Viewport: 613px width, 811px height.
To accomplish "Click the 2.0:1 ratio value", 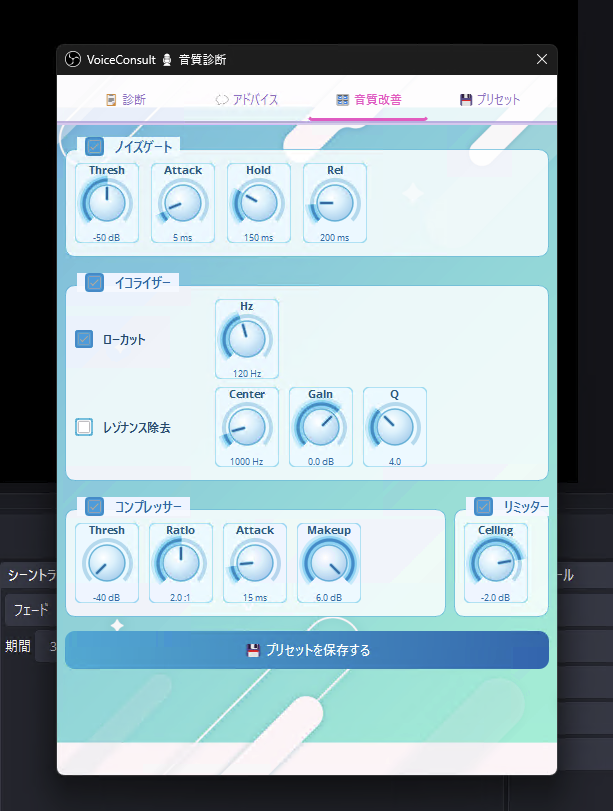I will [x=180, y=597].
